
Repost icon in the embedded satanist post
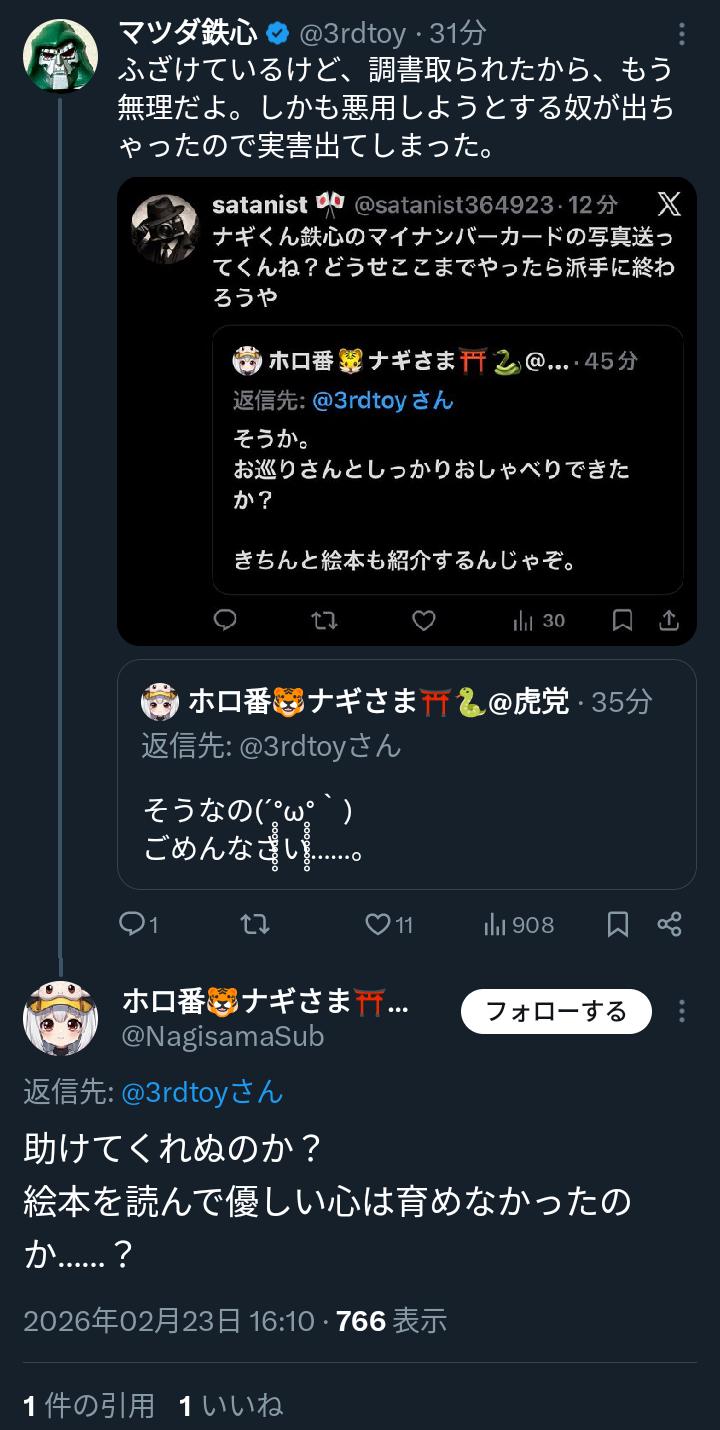pos(324,621)
